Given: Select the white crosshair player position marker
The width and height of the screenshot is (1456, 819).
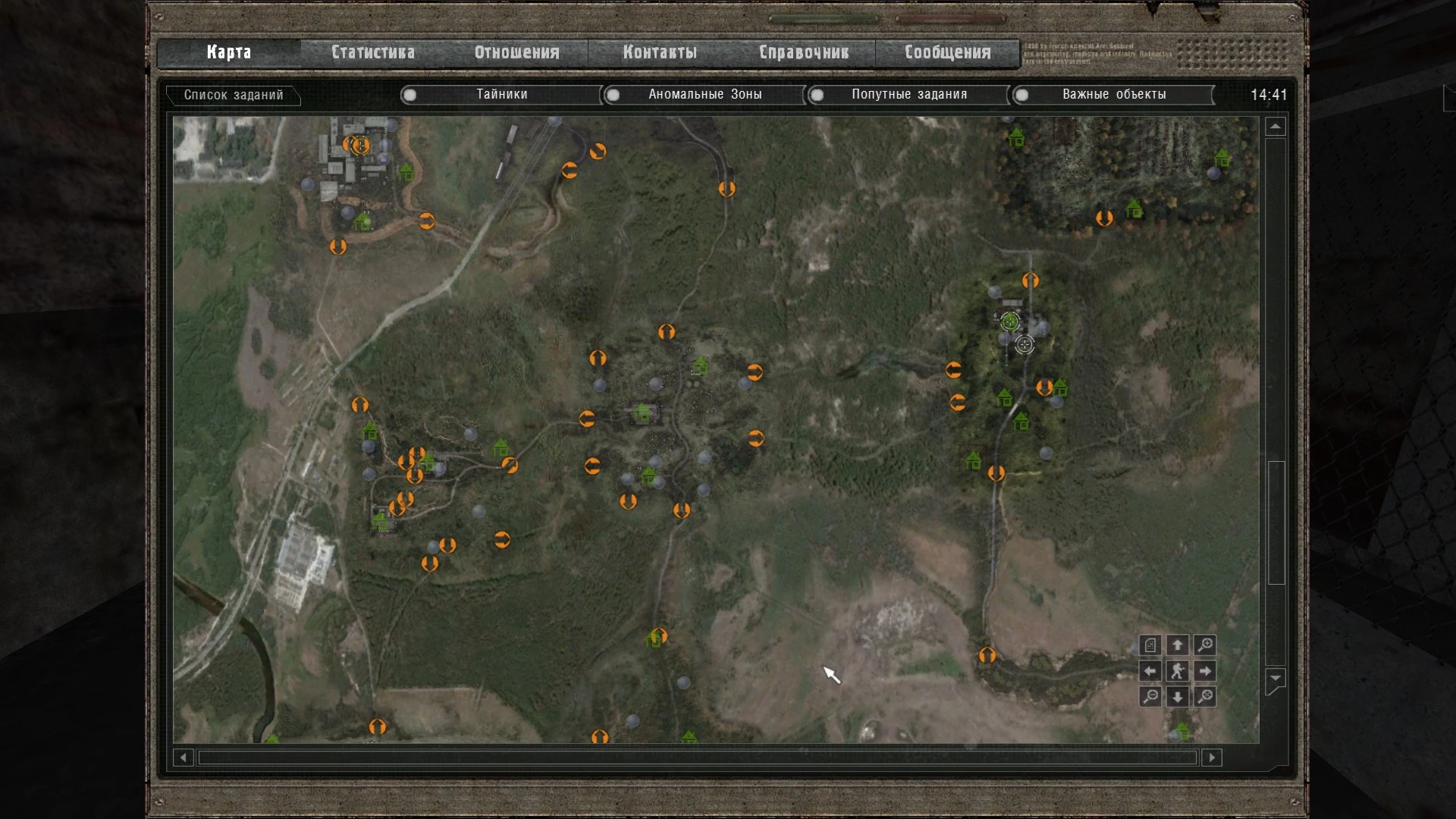Looking at the screenshot, I should [1025, 345].
